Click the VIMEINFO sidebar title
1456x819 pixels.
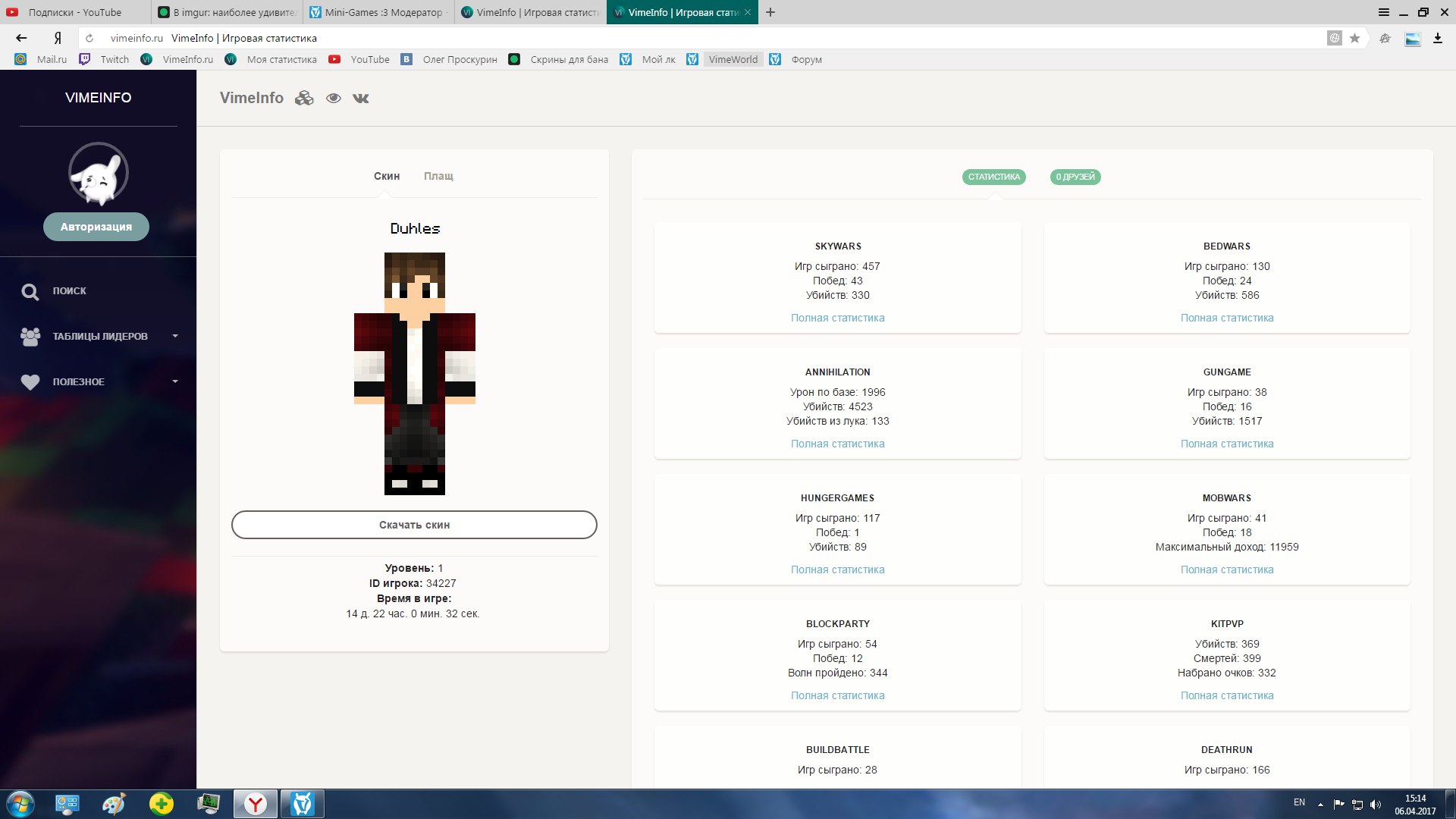tap(99, 98)
